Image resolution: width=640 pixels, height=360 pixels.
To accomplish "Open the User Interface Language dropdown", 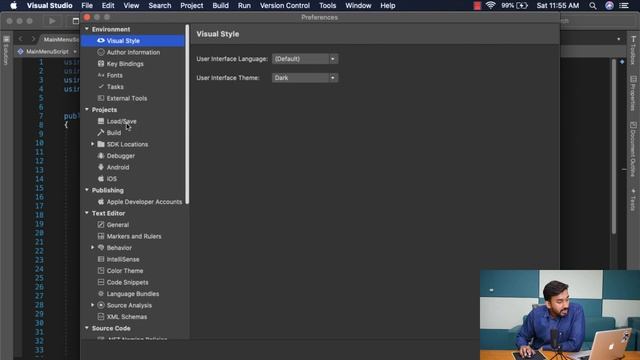I will click(305, 59).
